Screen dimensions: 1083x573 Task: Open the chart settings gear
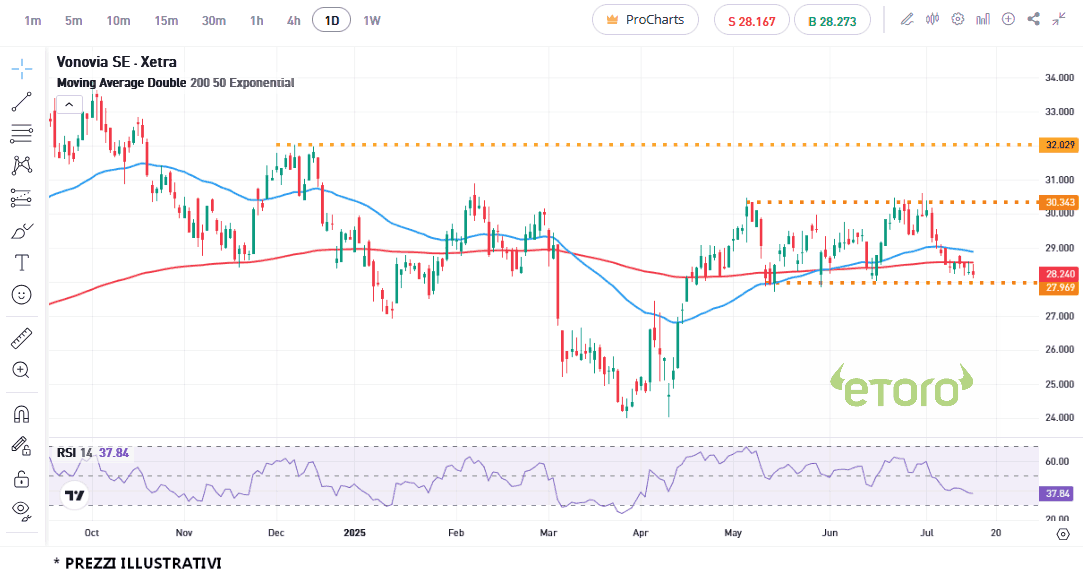point(958,19)
